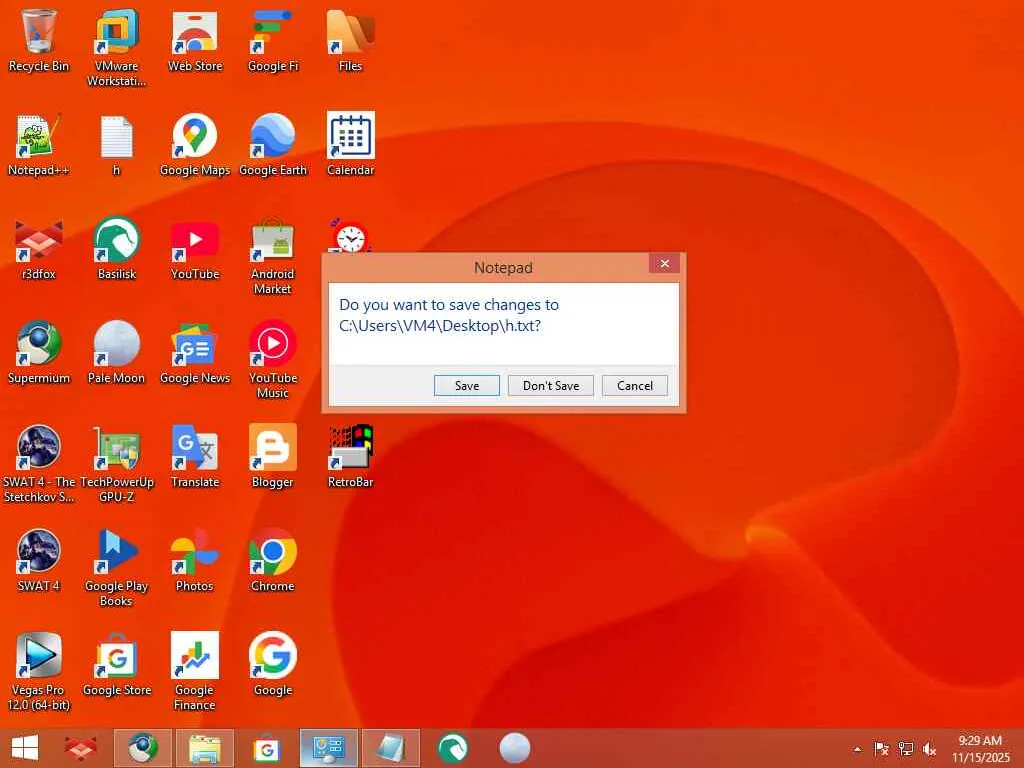Choose Don't Save in the Notepad dialog

551,385
